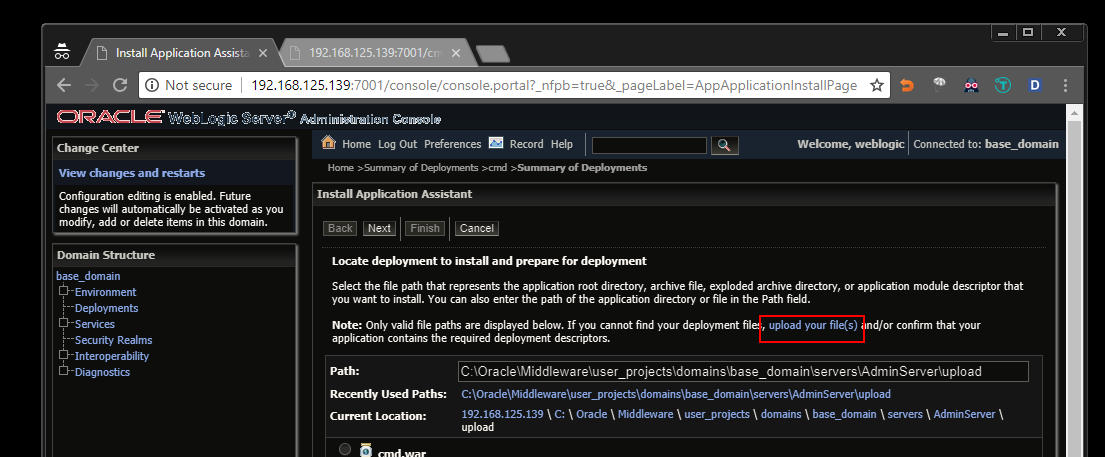Open a new browser tab
Viewport: 1105px width, 457px height.
tap(492, 54)
